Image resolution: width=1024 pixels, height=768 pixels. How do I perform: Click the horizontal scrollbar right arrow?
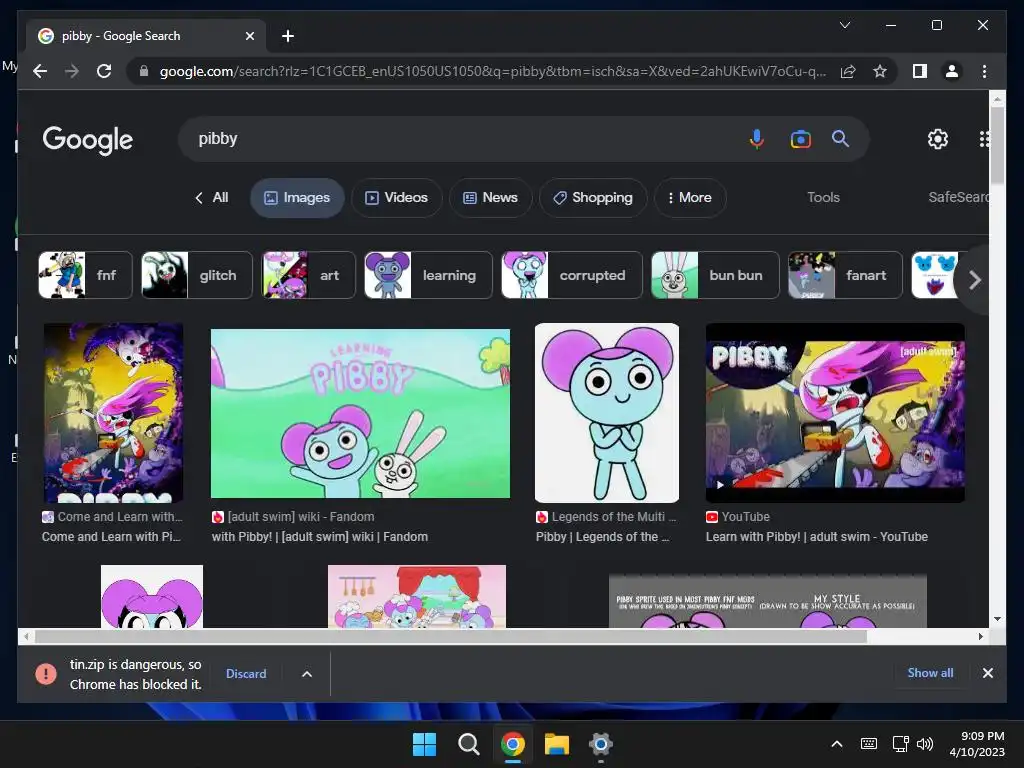point(981,636)
